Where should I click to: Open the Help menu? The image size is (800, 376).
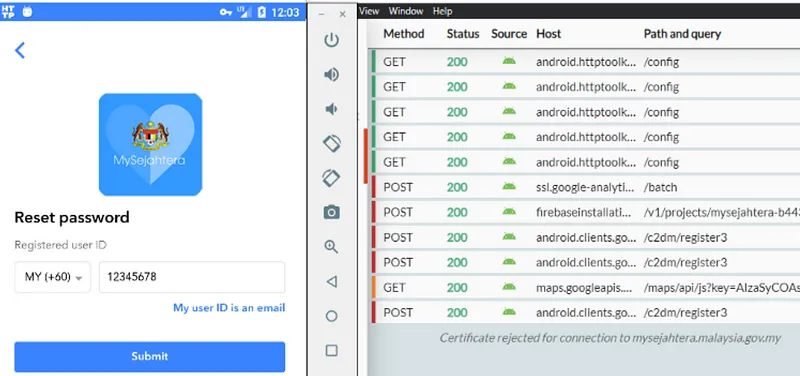point(442,11)
